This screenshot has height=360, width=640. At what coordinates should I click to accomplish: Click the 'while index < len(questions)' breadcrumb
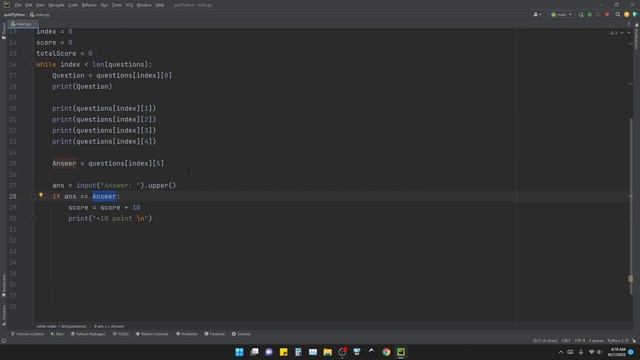(x=61, y=326)
